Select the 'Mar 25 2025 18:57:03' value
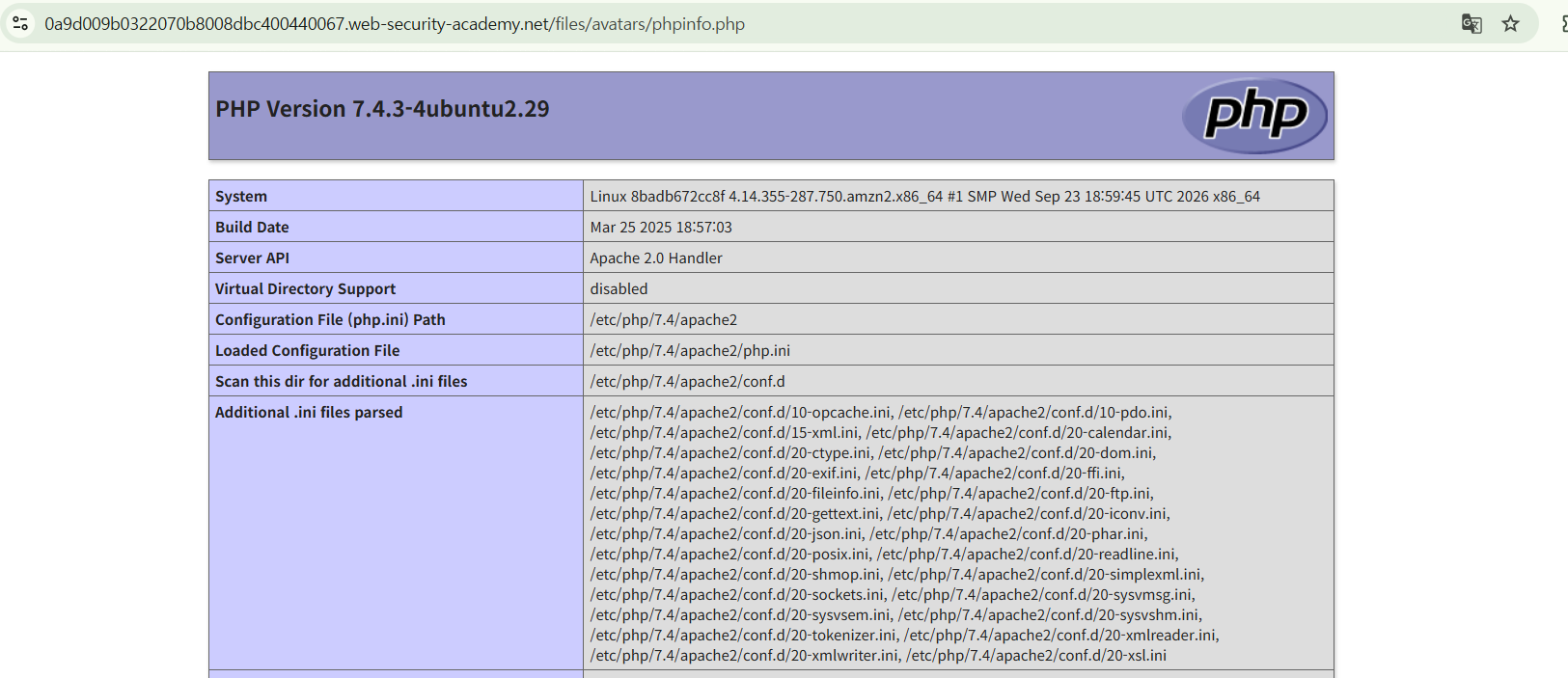 pos(661,227)
